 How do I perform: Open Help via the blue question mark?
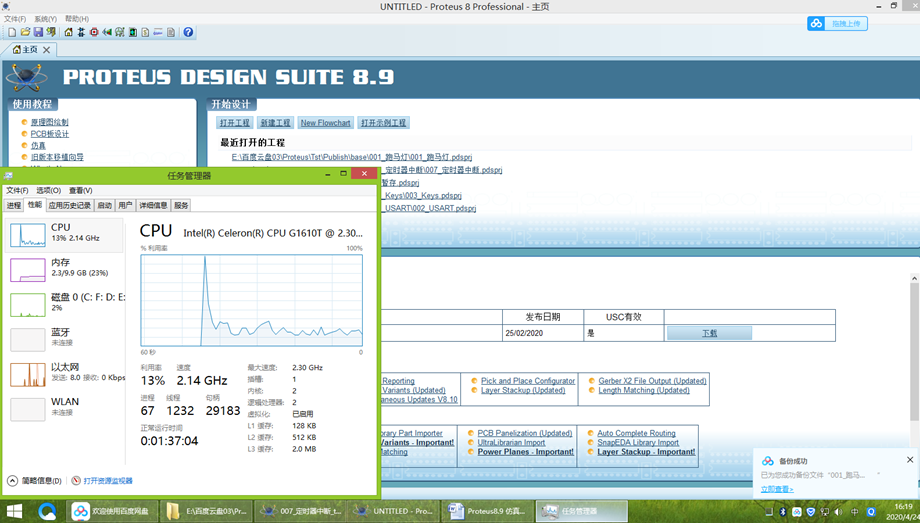point(188,32)
